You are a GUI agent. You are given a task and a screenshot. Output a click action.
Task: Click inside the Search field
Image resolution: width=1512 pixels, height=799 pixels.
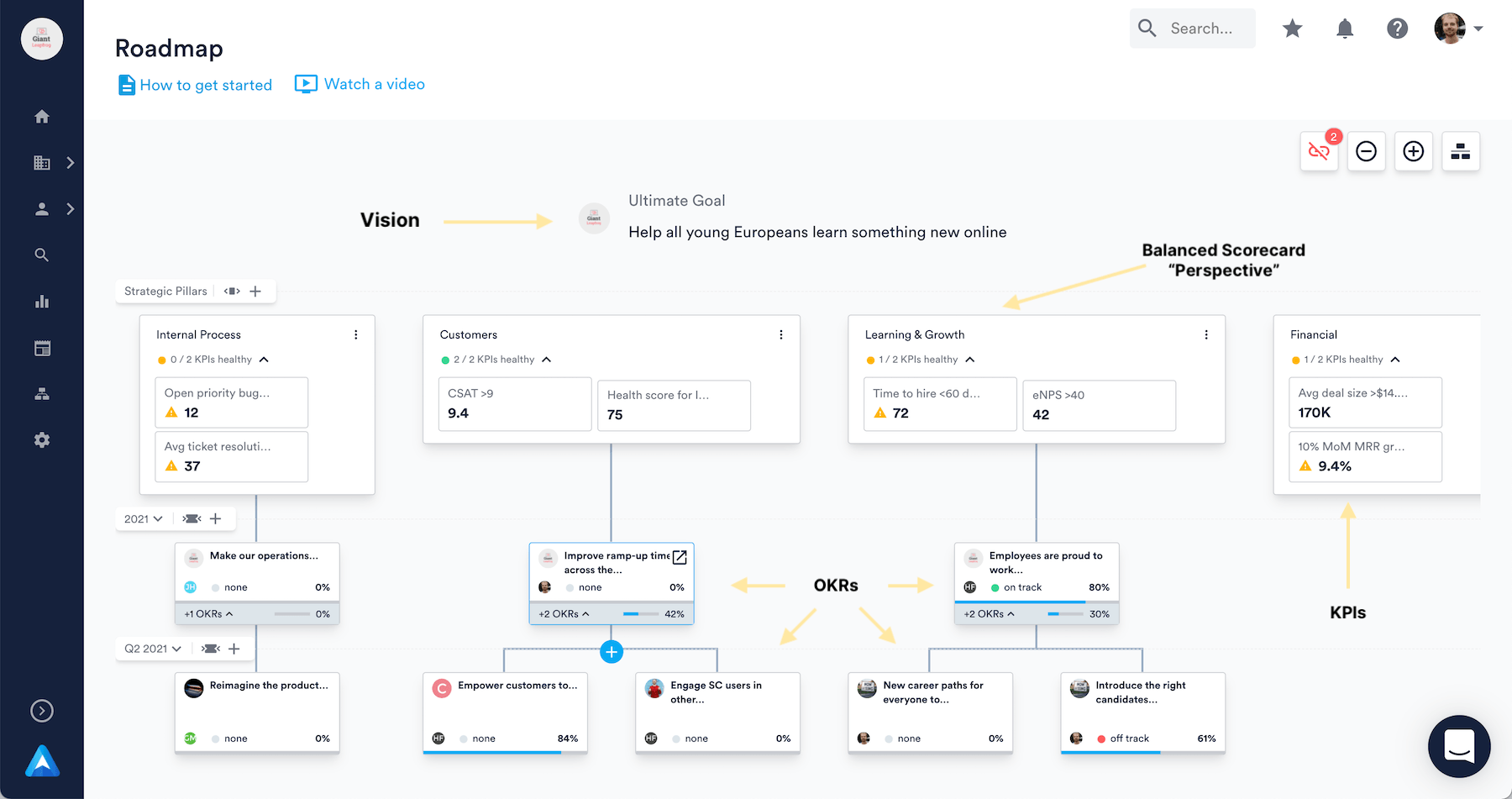pos(1201,28)
